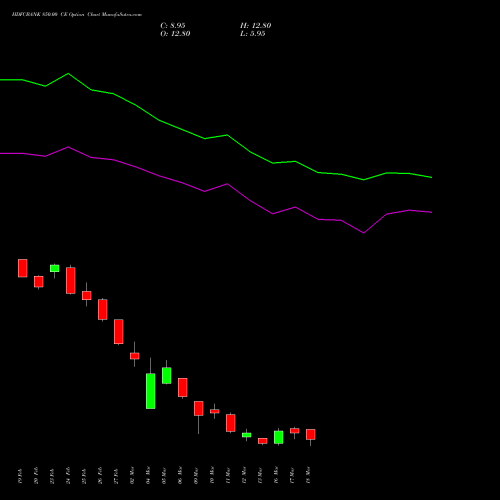
Task: Click the green candlestick above 16 Mar
Action: click(x=279, y=437)
